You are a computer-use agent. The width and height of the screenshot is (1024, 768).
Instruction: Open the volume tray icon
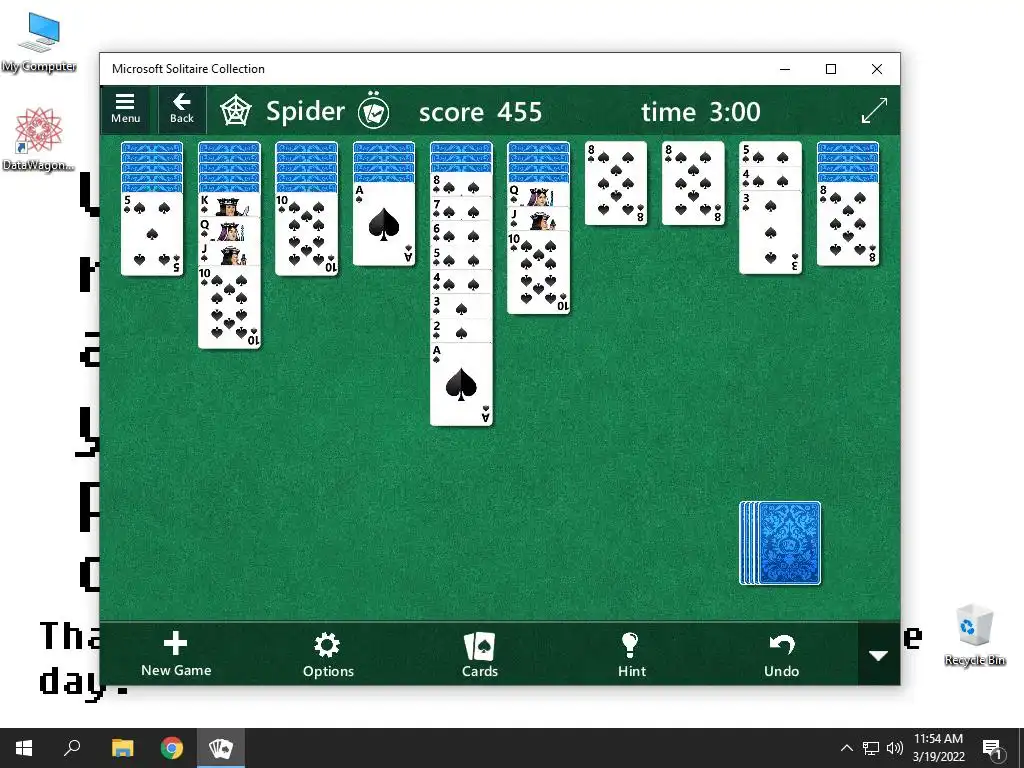tap(895, 748)
